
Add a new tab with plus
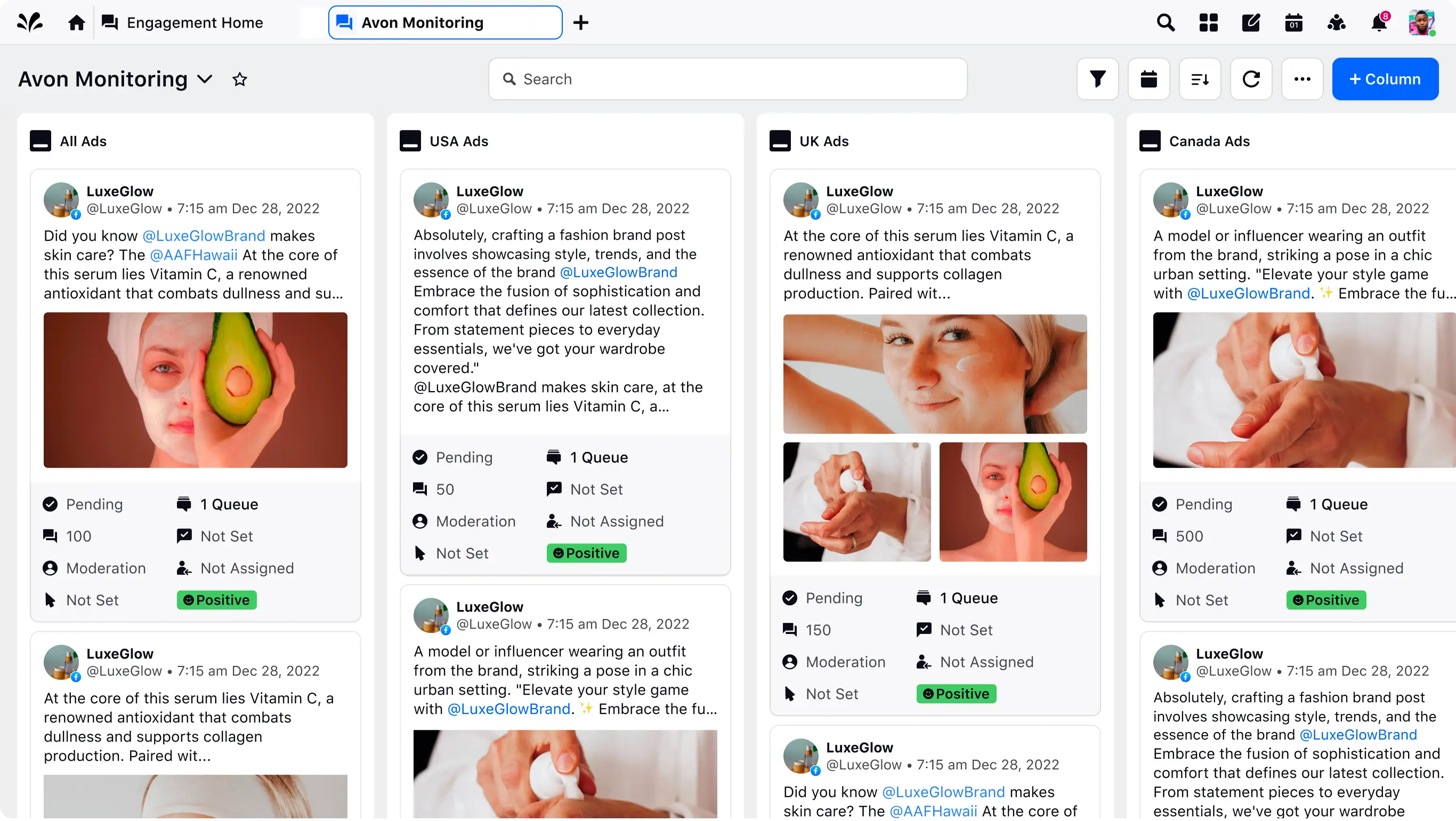pyautogui.click(x=580, y=22)
